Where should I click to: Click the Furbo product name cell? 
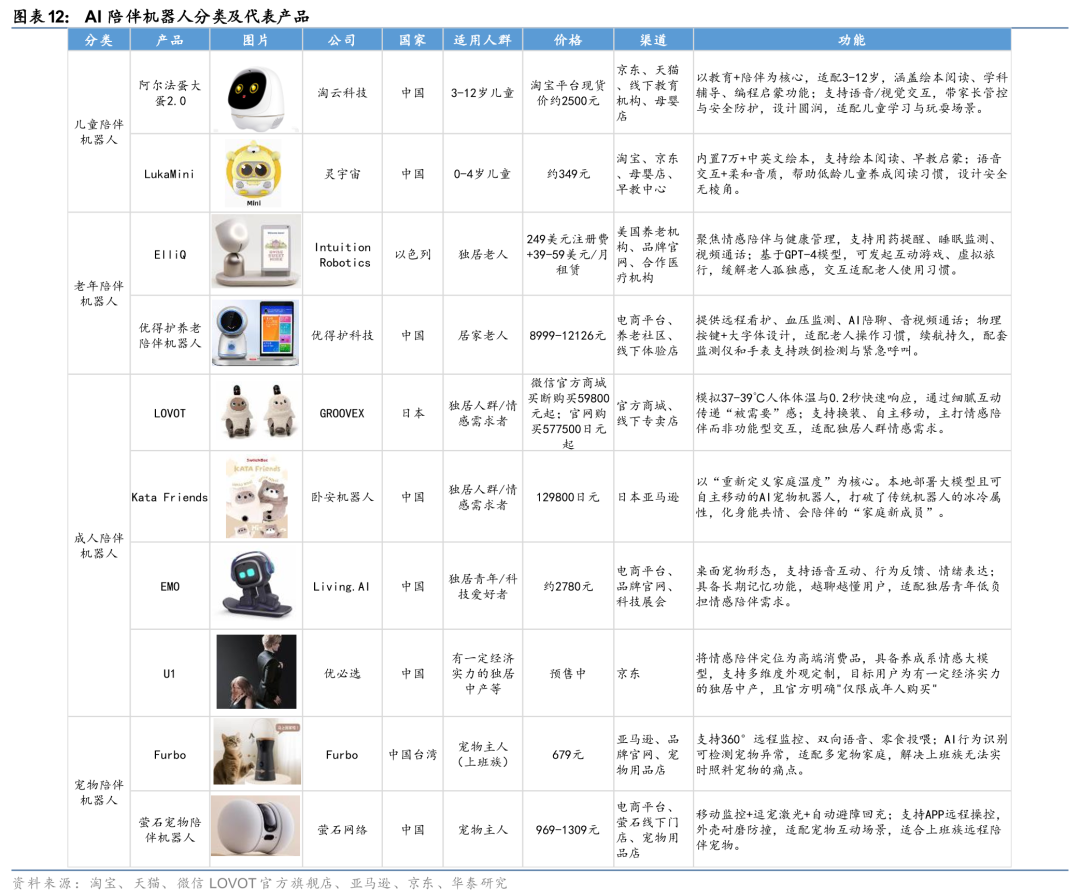(169, 755)
